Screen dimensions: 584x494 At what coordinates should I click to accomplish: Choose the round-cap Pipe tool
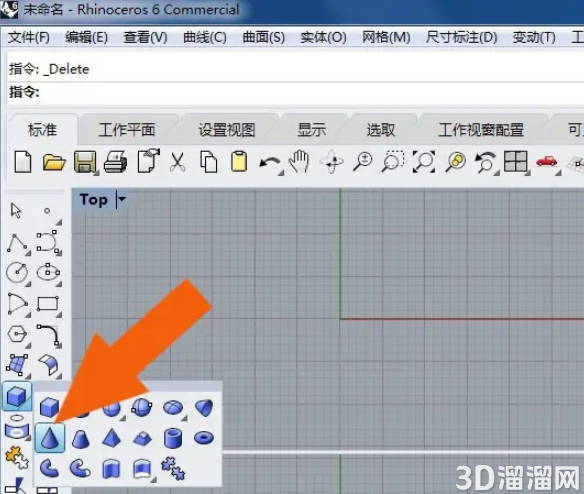80,469
